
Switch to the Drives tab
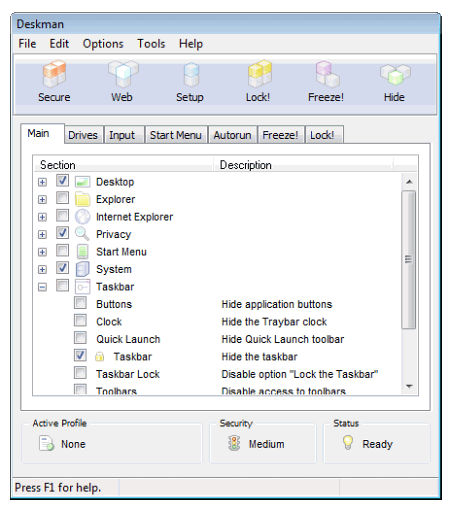(x=83, y=135)
